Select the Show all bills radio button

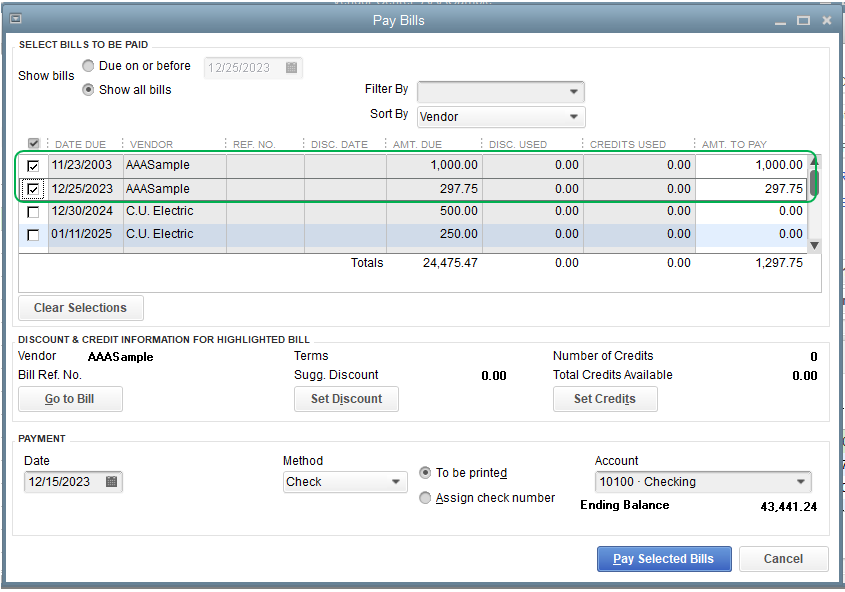(88, 89)
